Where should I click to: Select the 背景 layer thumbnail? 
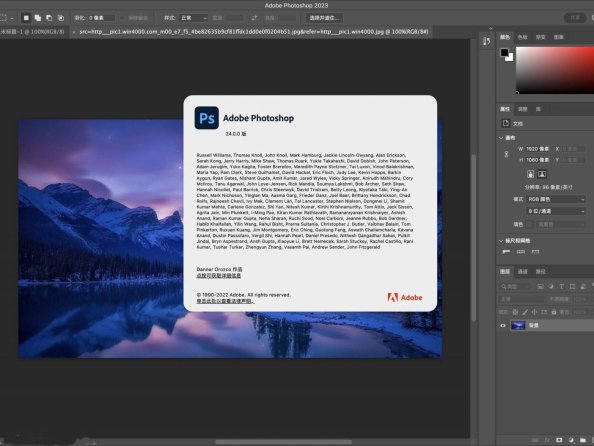point(518,325)
